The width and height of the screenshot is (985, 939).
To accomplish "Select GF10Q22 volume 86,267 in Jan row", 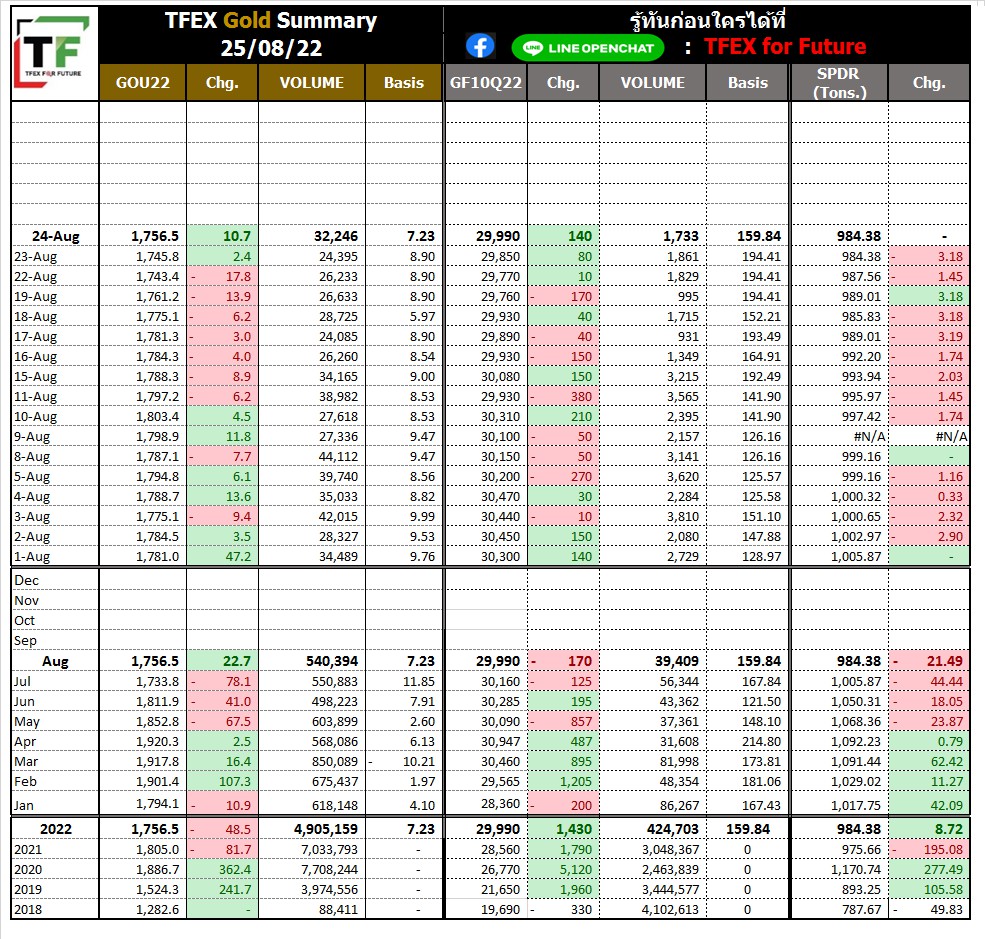I will pos(679,805).
